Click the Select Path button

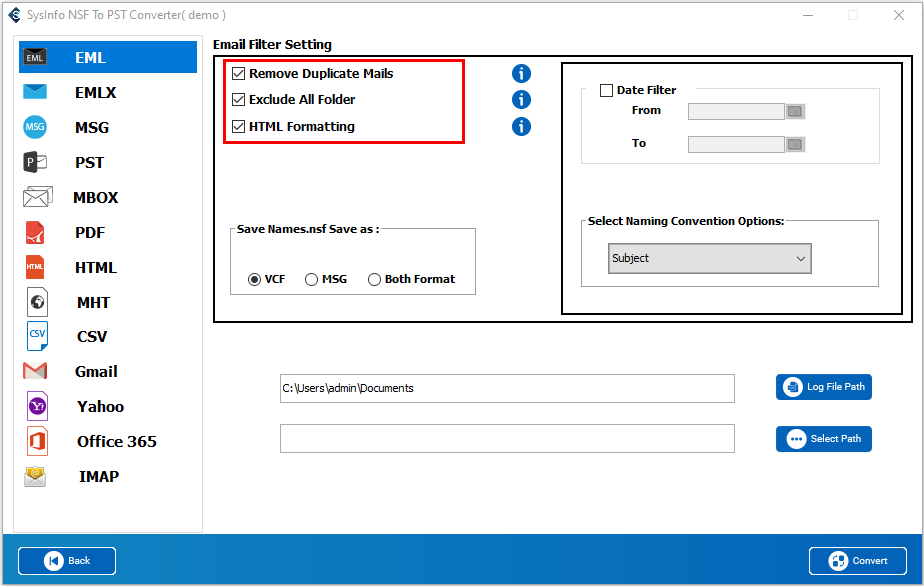(823, 439)
